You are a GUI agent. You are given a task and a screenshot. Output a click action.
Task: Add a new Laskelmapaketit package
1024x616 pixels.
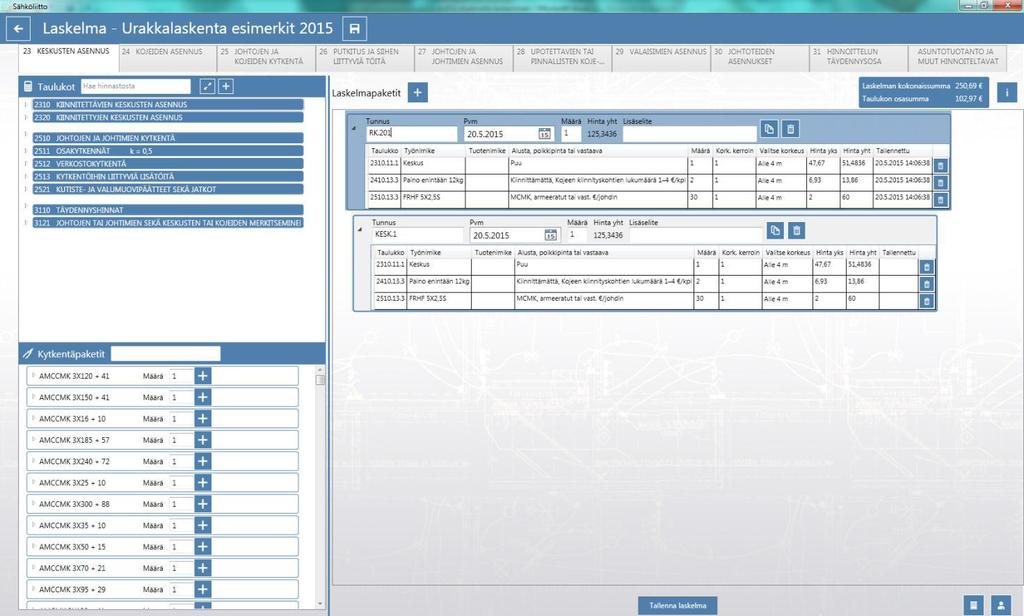[x=417, y=93]
